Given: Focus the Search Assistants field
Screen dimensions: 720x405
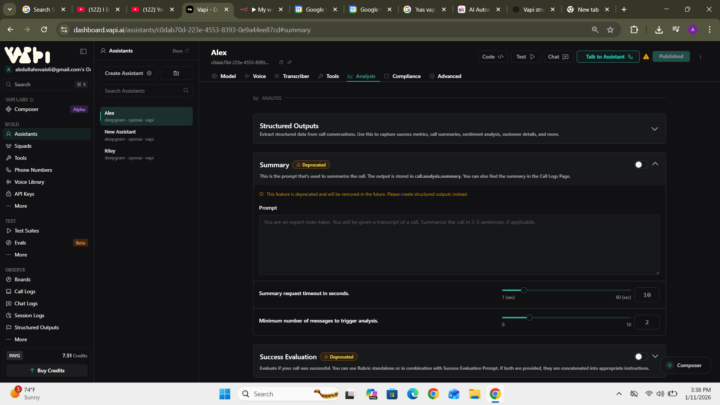Looking at the screenshot, I should 146,91.
